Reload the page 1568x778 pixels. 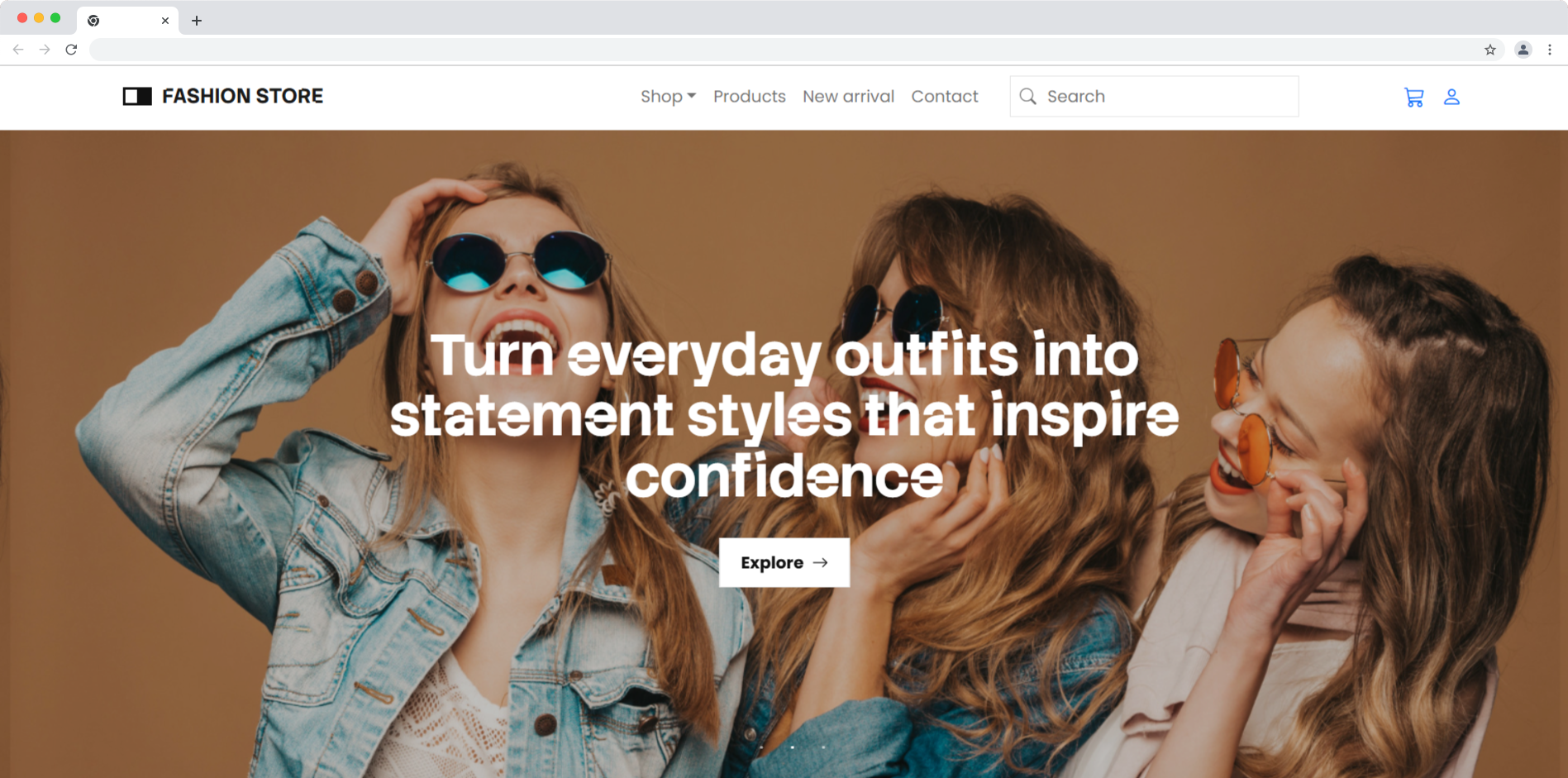(72, 50)
